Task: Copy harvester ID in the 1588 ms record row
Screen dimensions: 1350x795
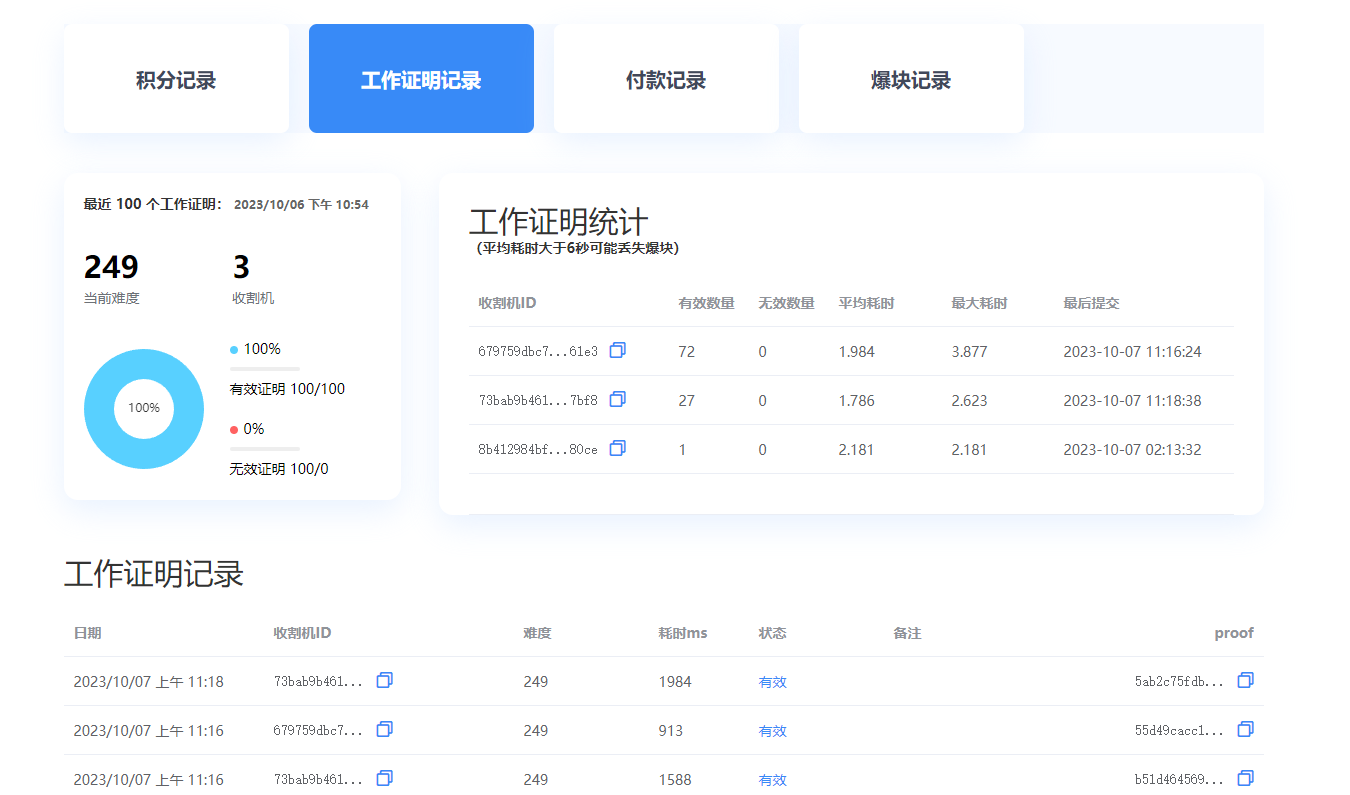Action: [384, 778]
